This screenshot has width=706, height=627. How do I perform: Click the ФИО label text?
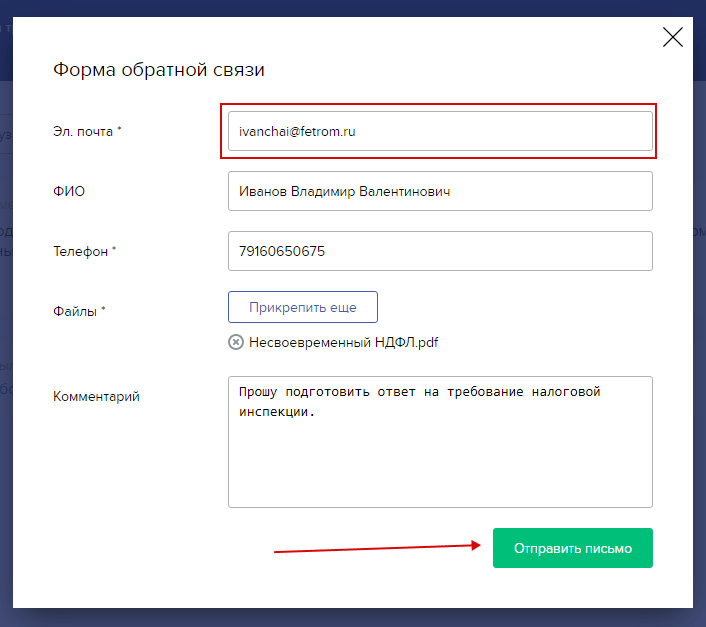point(68,191)
